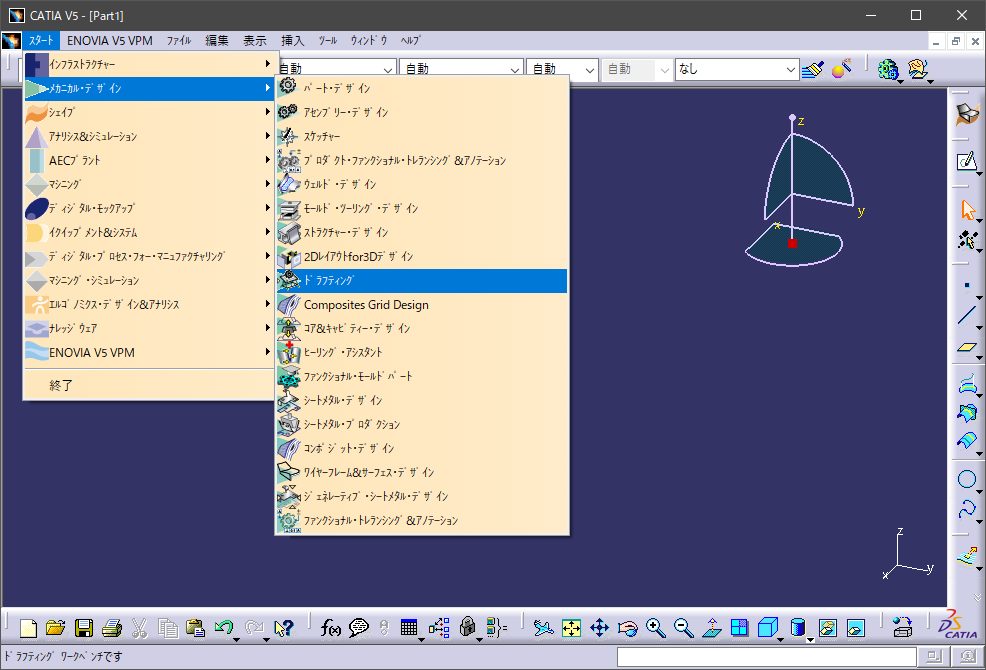986x670 pixels.
Task: Open the ファイル menu
Action: coord(178,41)
